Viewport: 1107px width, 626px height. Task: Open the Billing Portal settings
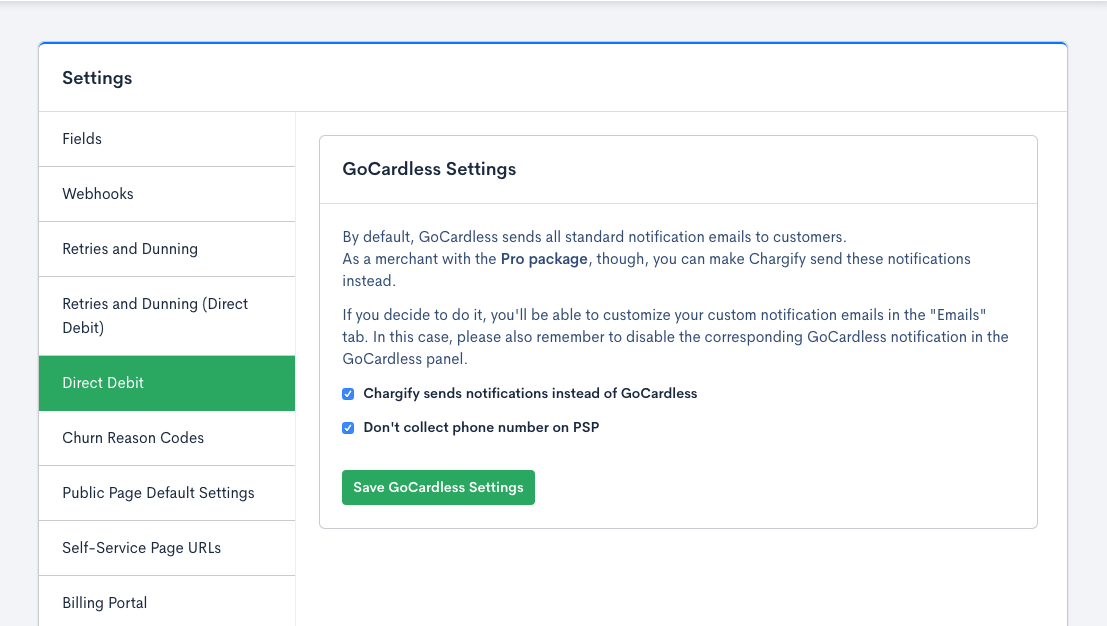tap(167, 601)
